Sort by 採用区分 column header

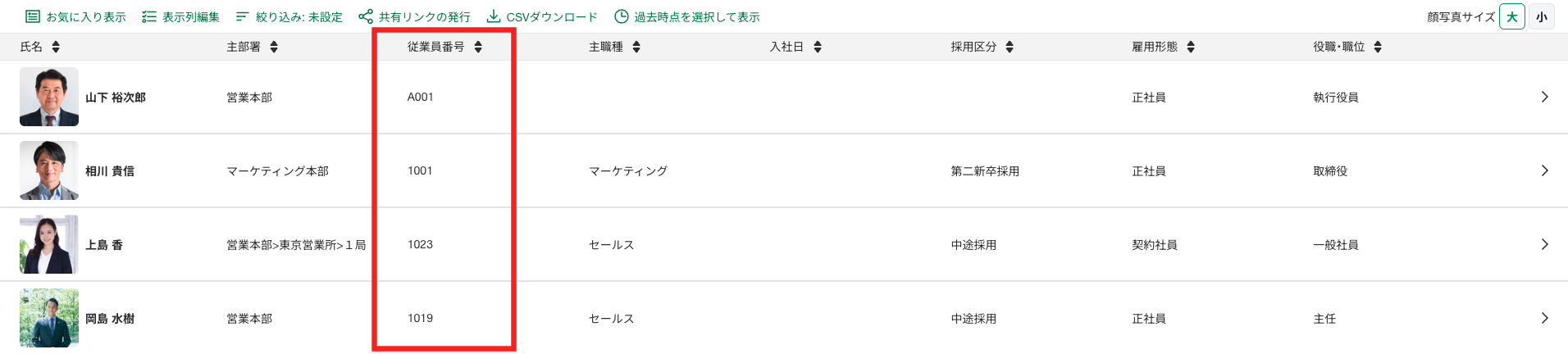point(982,47)
